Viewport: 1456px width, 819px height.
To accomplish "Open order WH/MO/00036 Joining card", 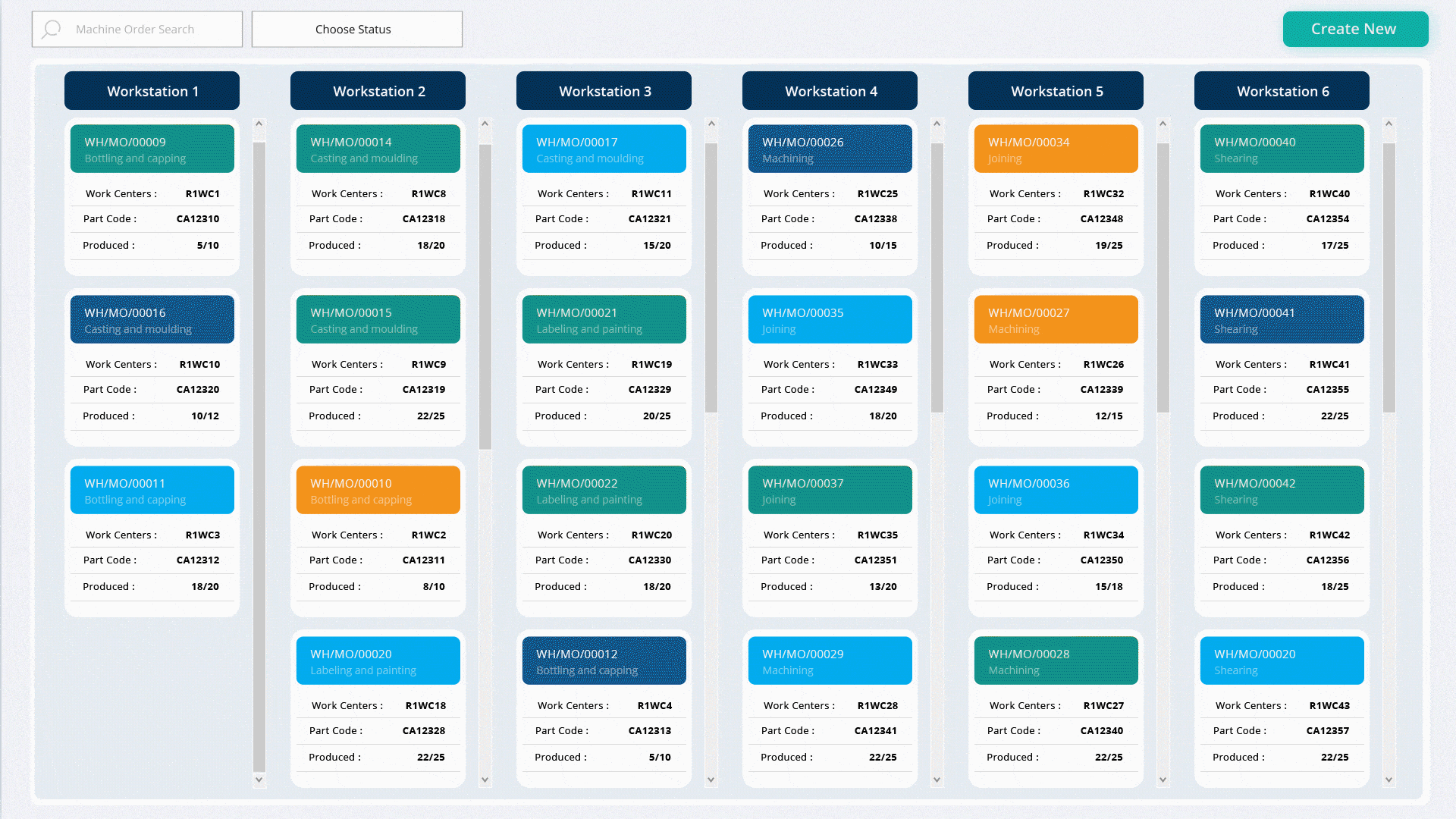I will tap(1056, 490).
